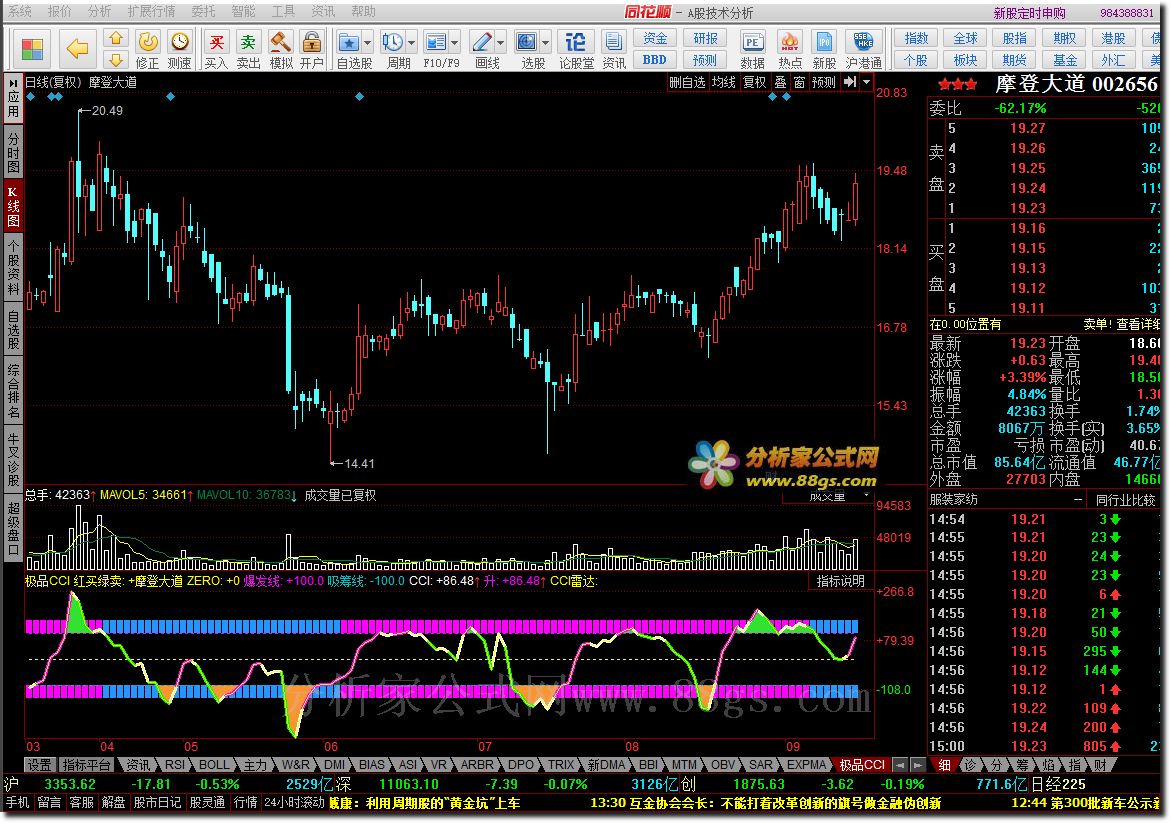The image size is (1172, 823).
Task: Select the BOLL indicator tab
Action: (x=214, y=765)
